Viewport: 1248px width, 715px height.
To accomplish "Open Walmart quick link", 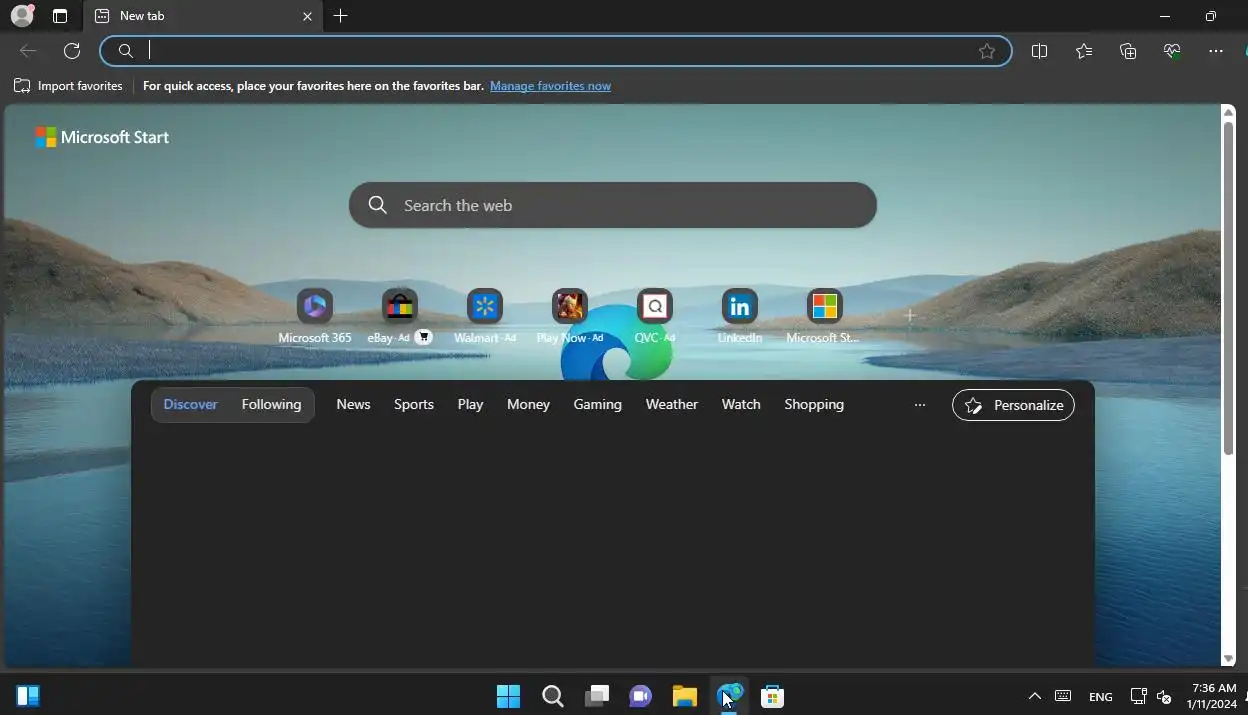I will pos(485,316).
